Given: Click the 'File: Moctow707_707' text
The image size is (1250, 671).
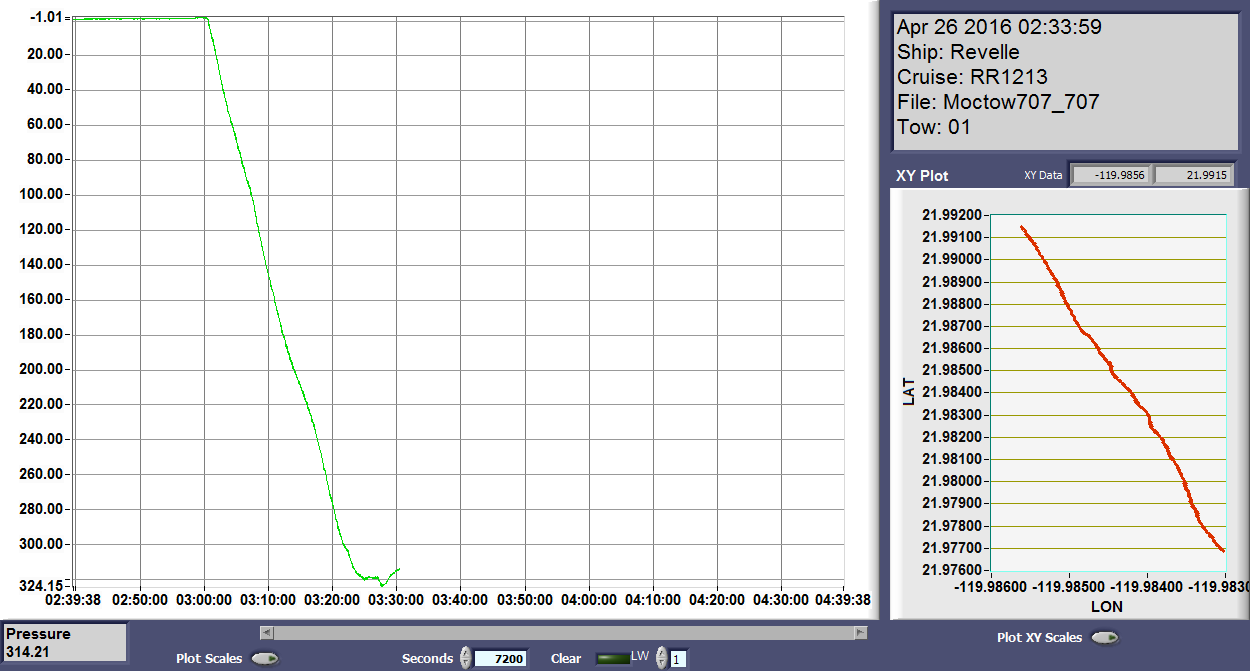Looking at the screenshot, I should pyautogui.click(x=997, y=102).
